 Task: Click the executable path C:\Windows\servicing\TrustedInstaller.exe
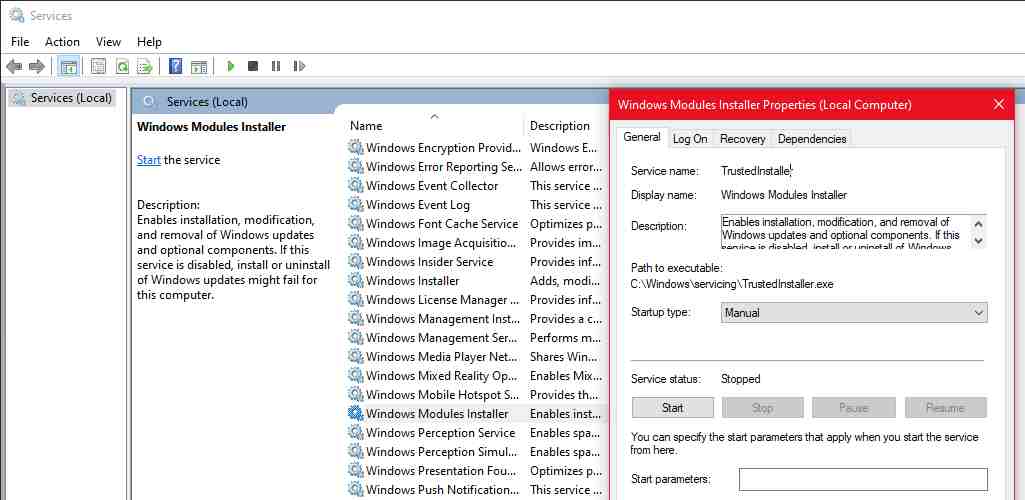pyautogui.click(x=732, y=284)
